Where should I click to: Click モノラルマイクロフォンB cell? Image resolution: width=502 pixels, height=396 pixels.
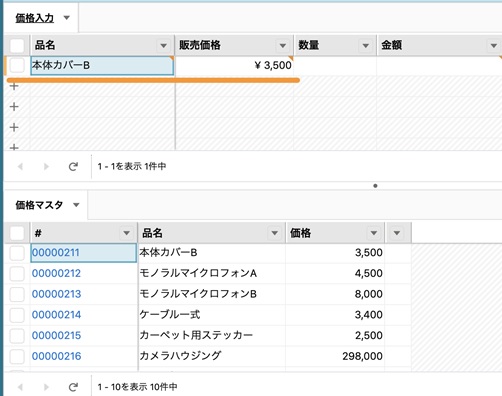pos(212,294)
